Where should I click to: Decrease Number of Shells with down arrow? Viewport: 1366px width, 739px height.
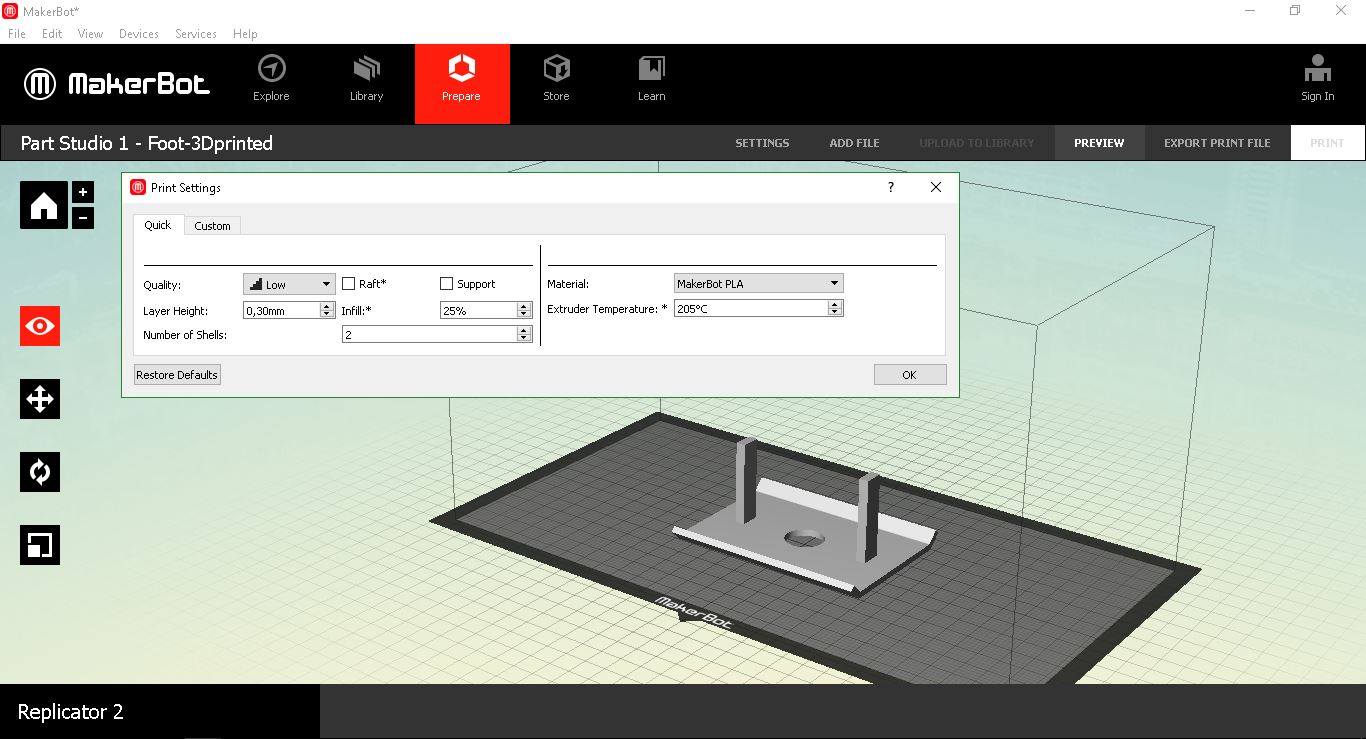pyautogui.click(x=524, y=339)
